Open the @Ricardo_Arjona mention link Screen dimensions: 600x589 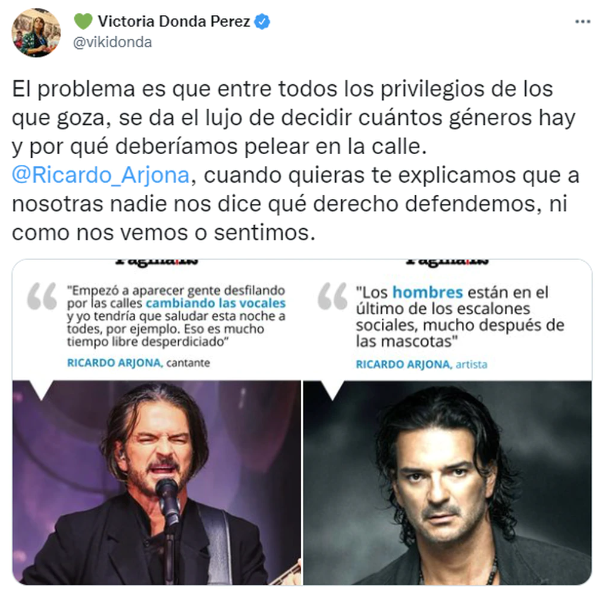tap(101, 175)
